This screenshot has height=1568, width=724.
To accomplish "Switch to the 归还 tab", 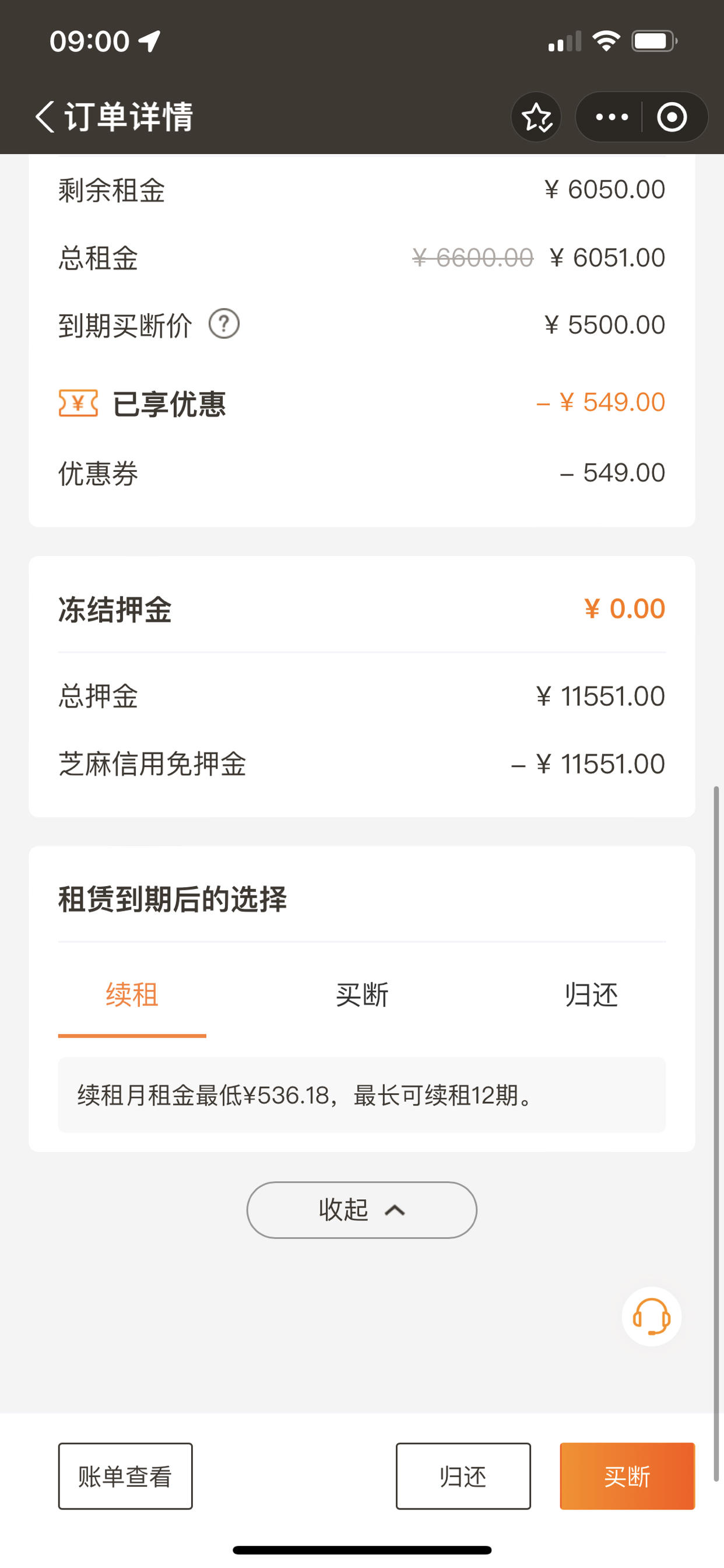I will pyautogui.click(x=591, y=996).
